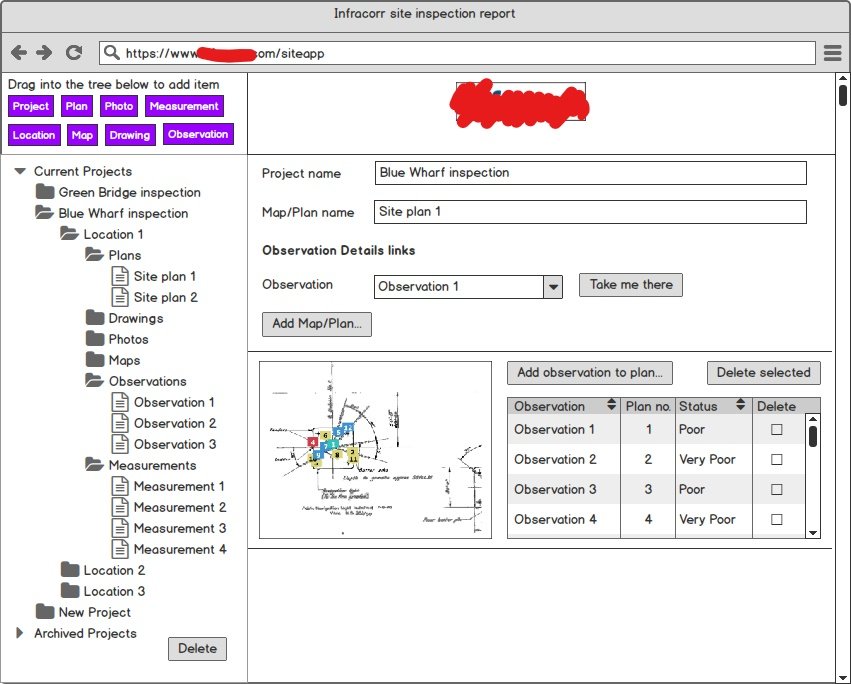Click the Photos folder icon
This screenshot has width=851, height=684.
click(95, 339)
